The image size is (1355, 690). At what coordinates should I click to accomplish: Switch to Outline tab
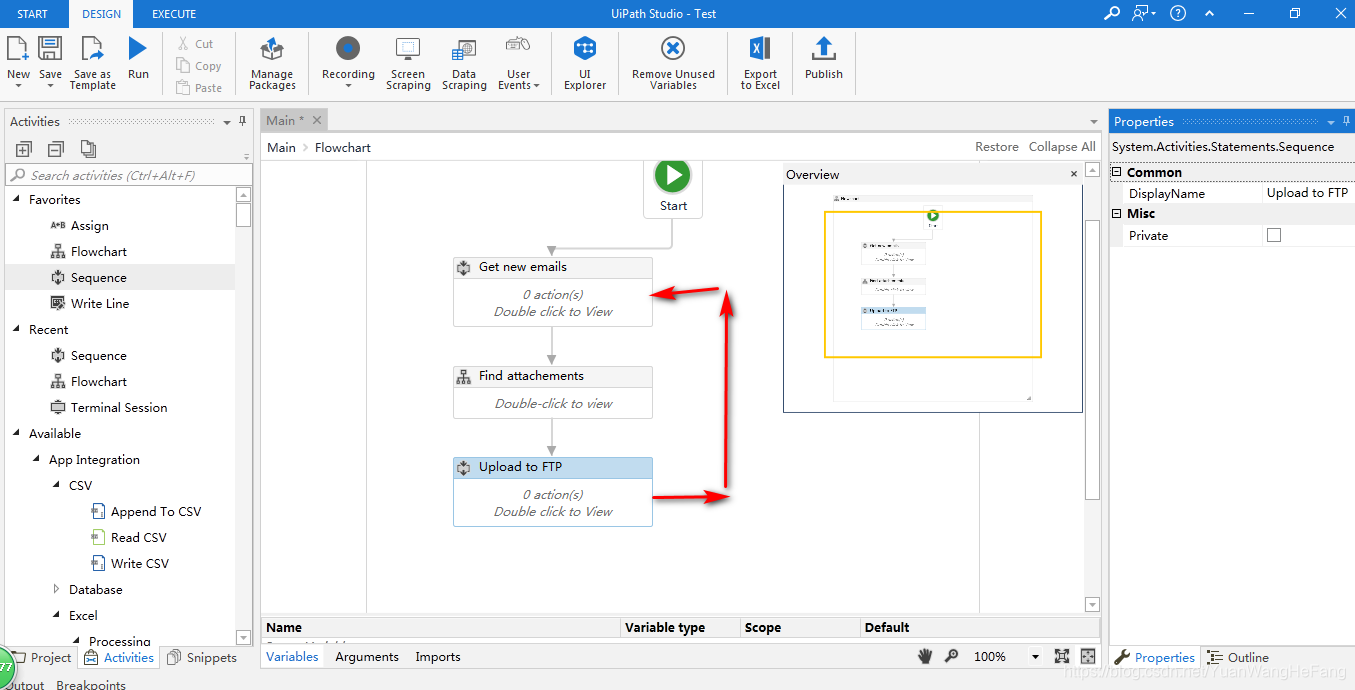click(1238, 657)
